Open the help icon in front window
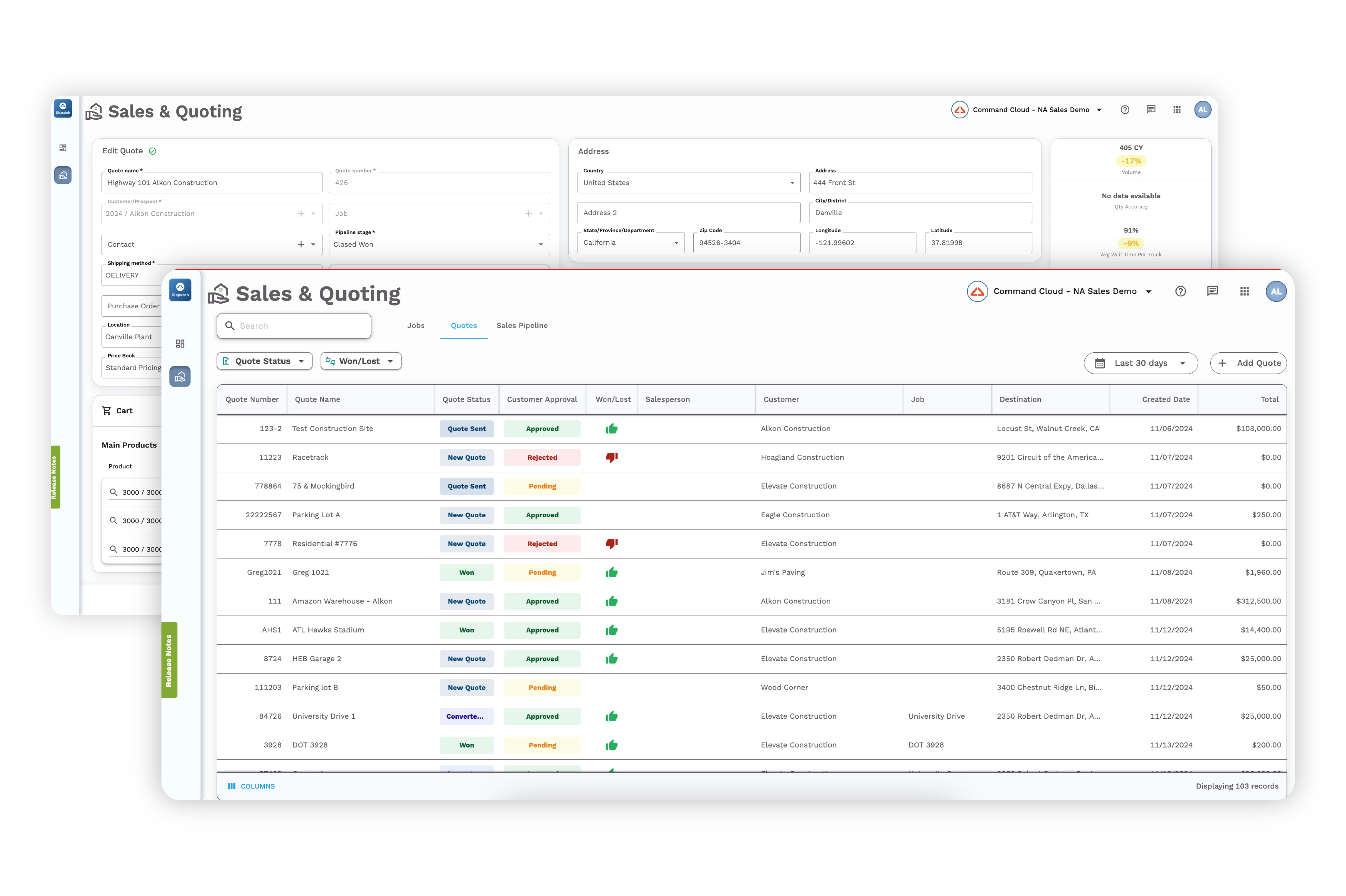 [1180, 292]
